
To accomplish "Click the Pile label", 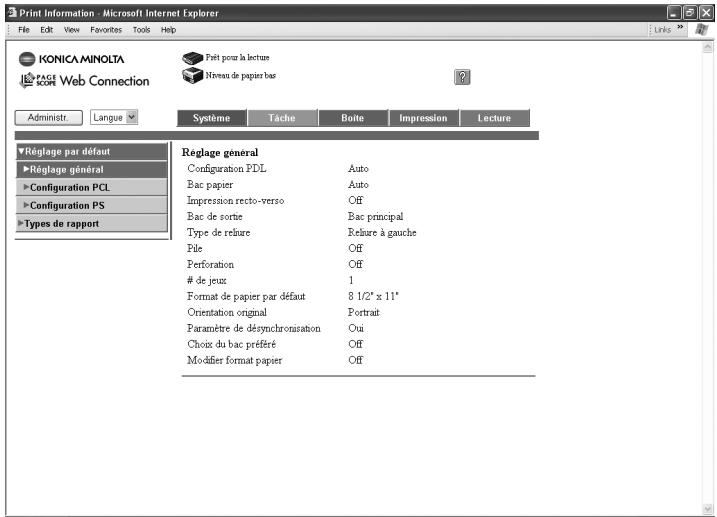I will pos(195,248).
